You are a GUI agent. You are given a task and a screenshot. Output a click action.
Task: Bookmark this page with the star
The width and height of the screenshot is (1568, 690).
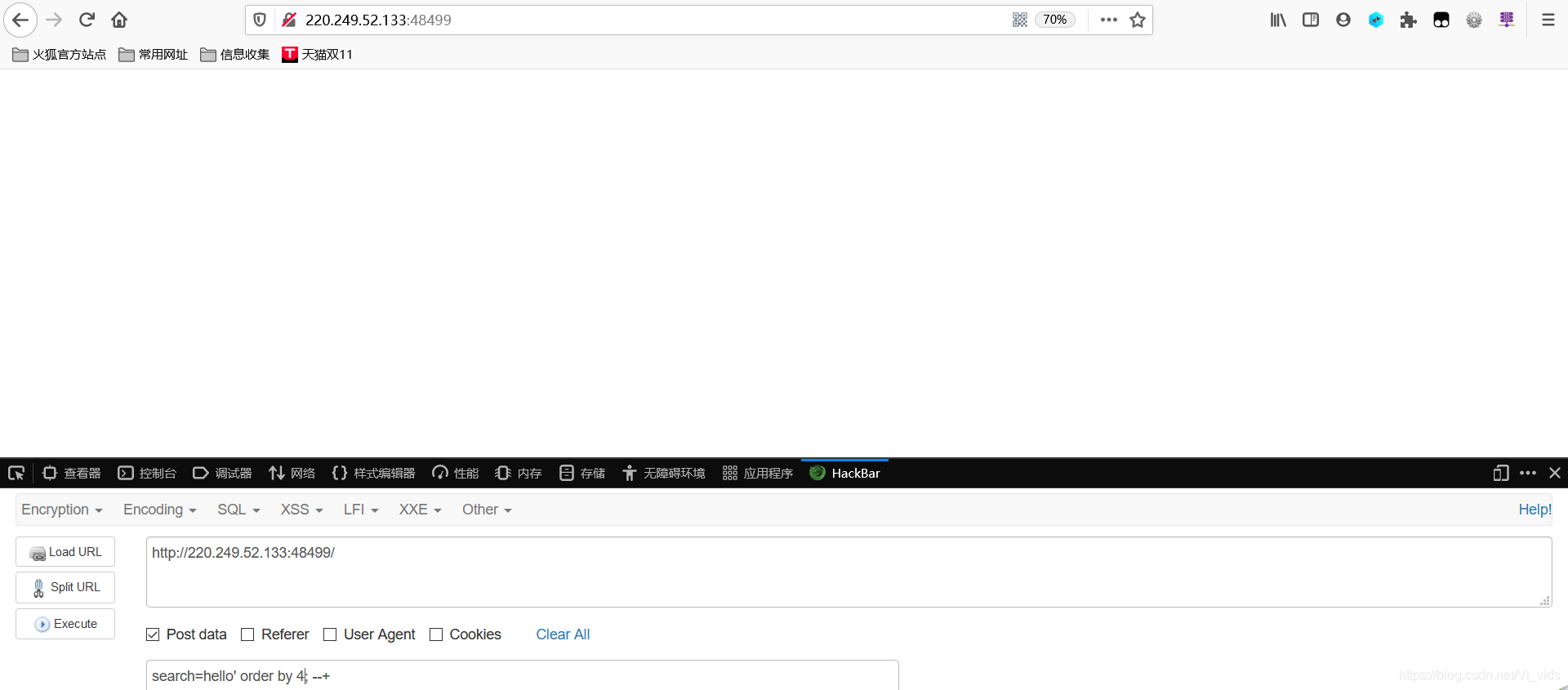[1138, 20]
